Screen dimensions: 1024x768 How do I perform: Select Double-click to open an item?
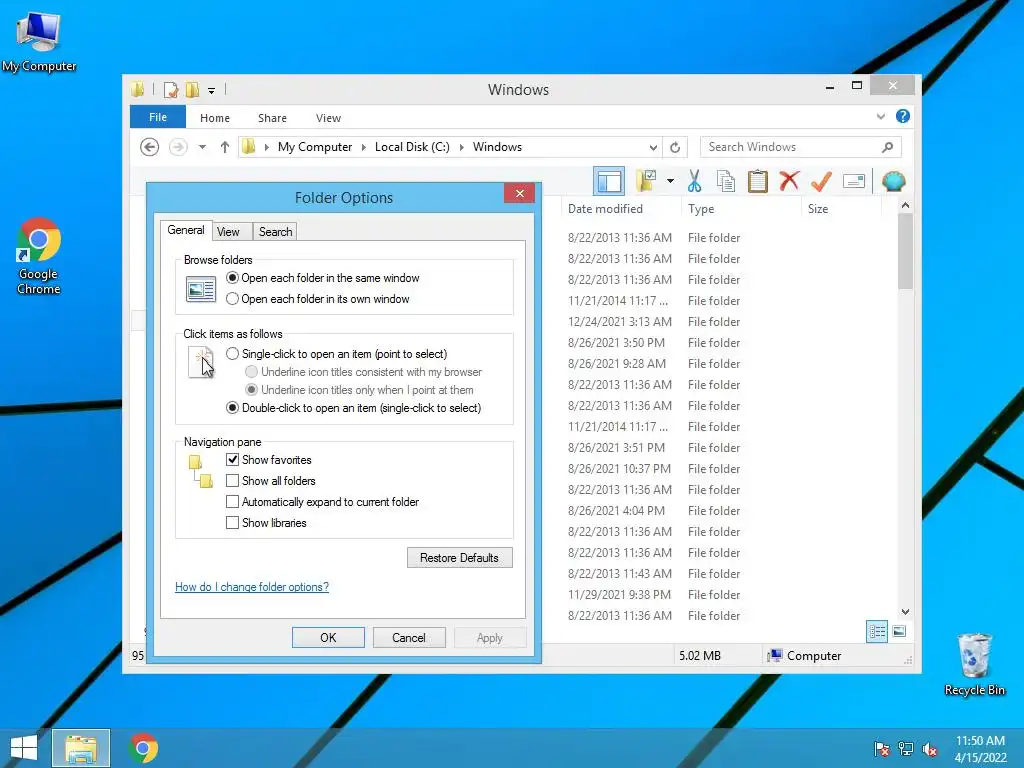[x=353, y=408]
